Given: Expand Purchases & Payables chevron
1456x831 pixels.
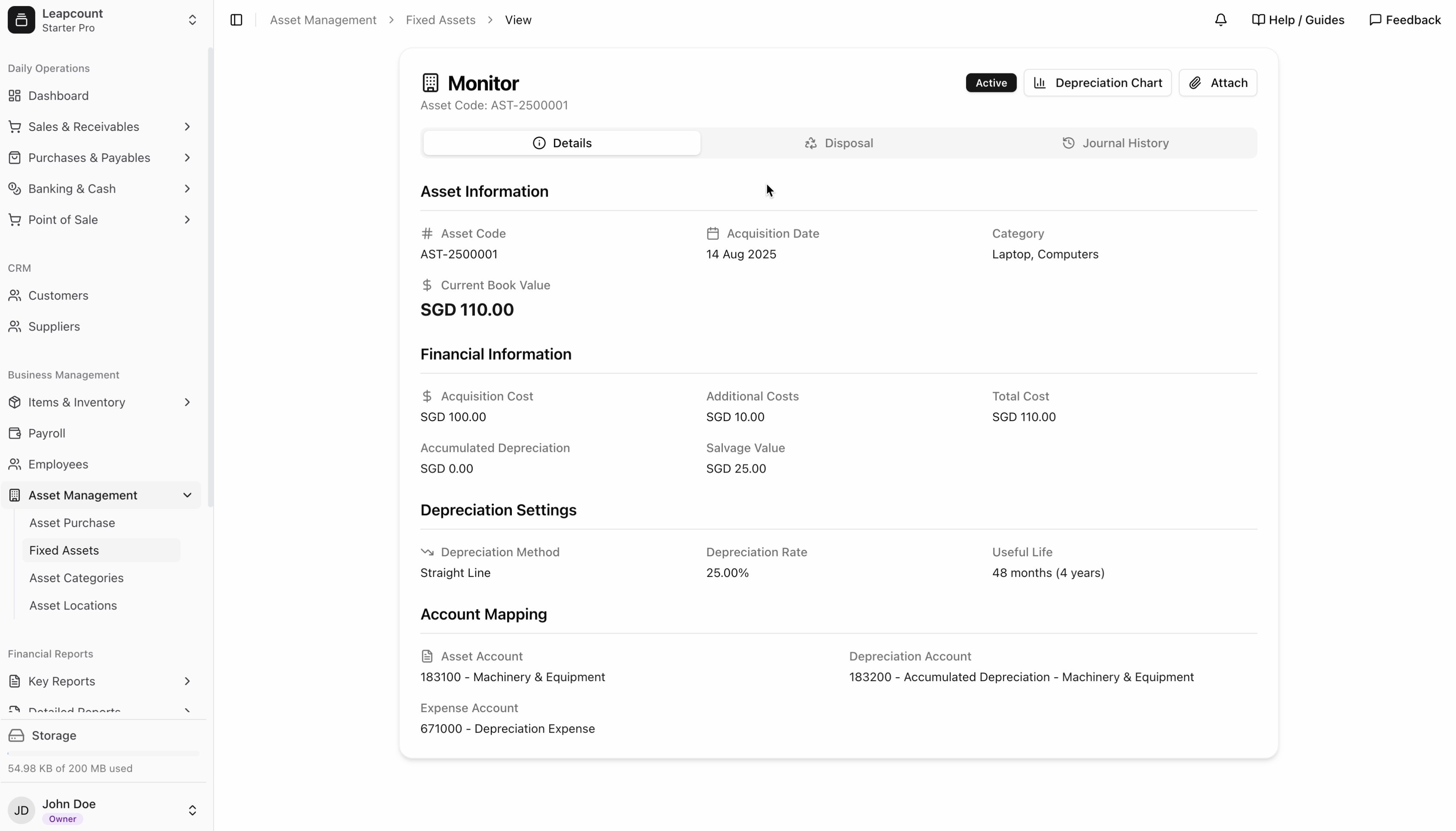Looking at the screenshot, I should click(187, 158).
